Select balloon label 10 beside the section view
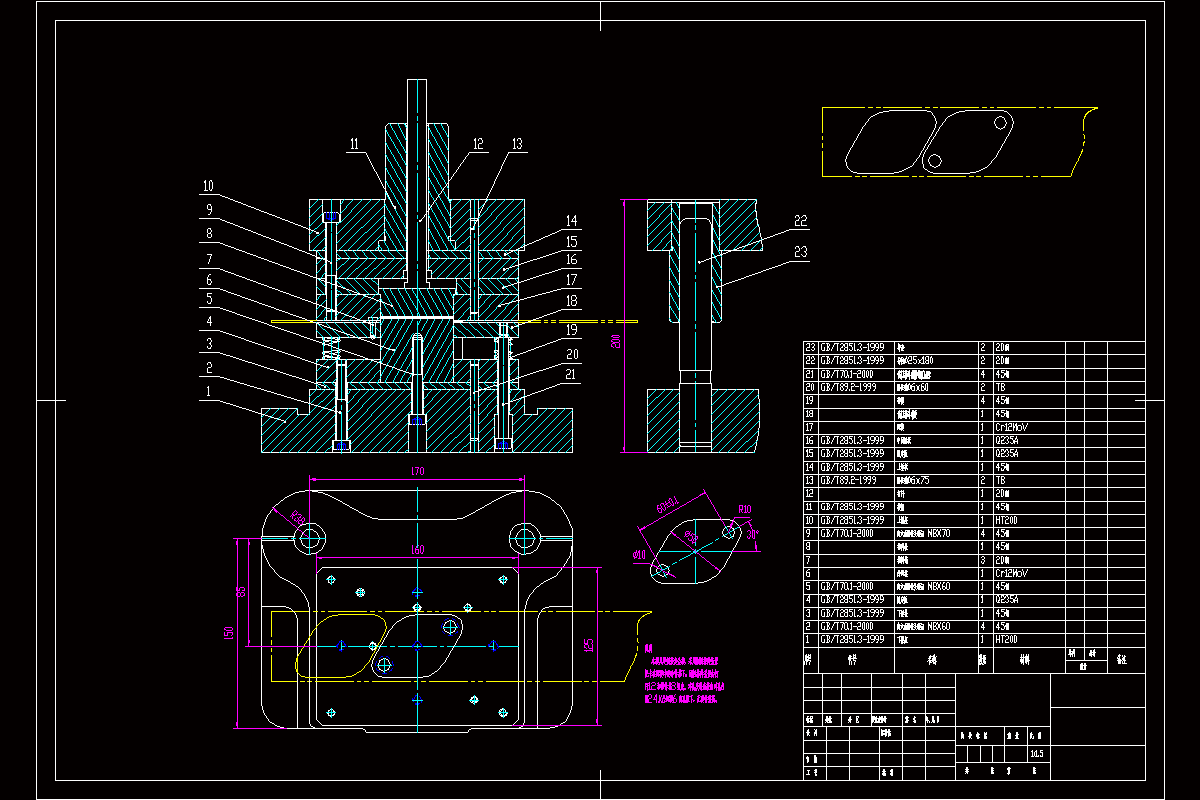 [x=208, y=186]
